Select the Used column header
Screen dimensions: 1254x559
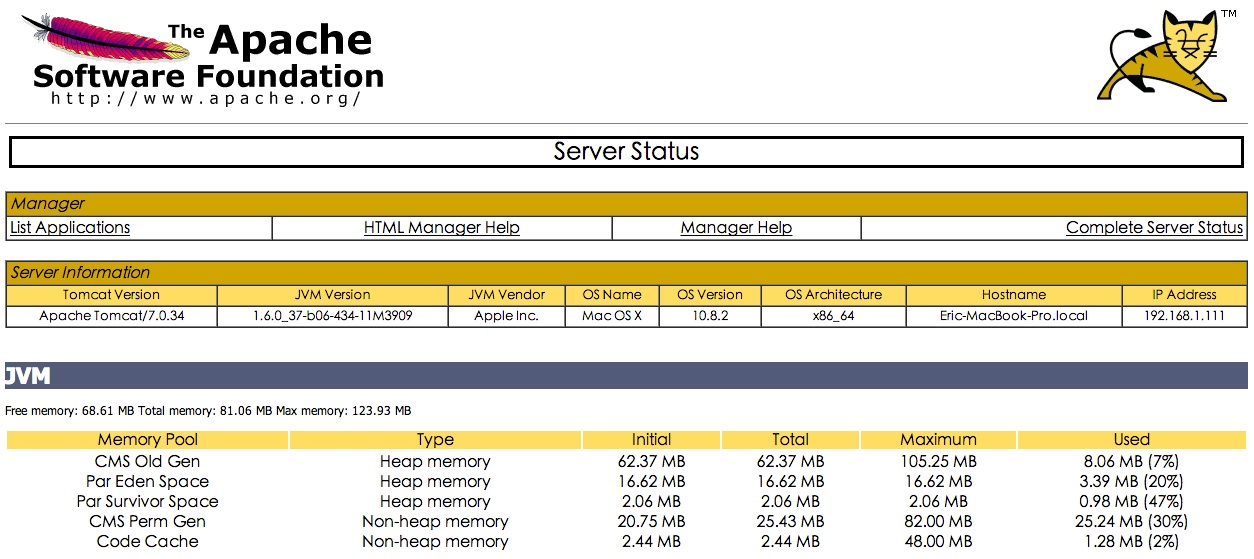pyautogui.click(x=1132, y=440)
